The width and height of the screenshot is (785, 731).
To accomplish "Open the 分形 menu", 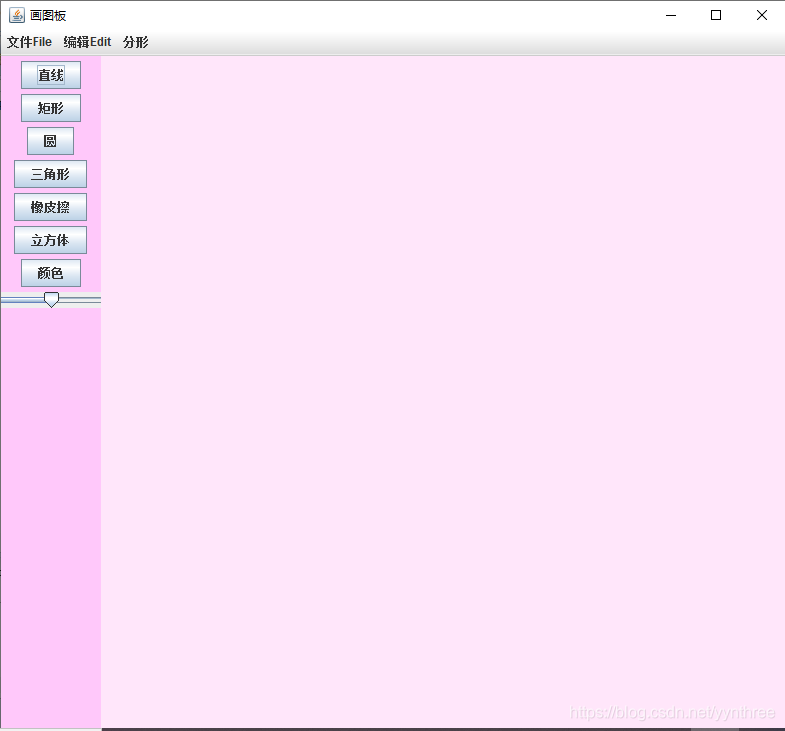I will point(136,42).
